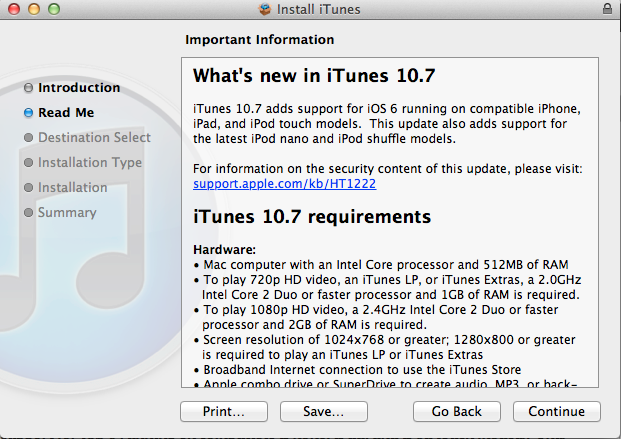This screenshot has width=621, height=439.
Task: Click the gray bullet beside Installation Type
Action: point(28,162)
